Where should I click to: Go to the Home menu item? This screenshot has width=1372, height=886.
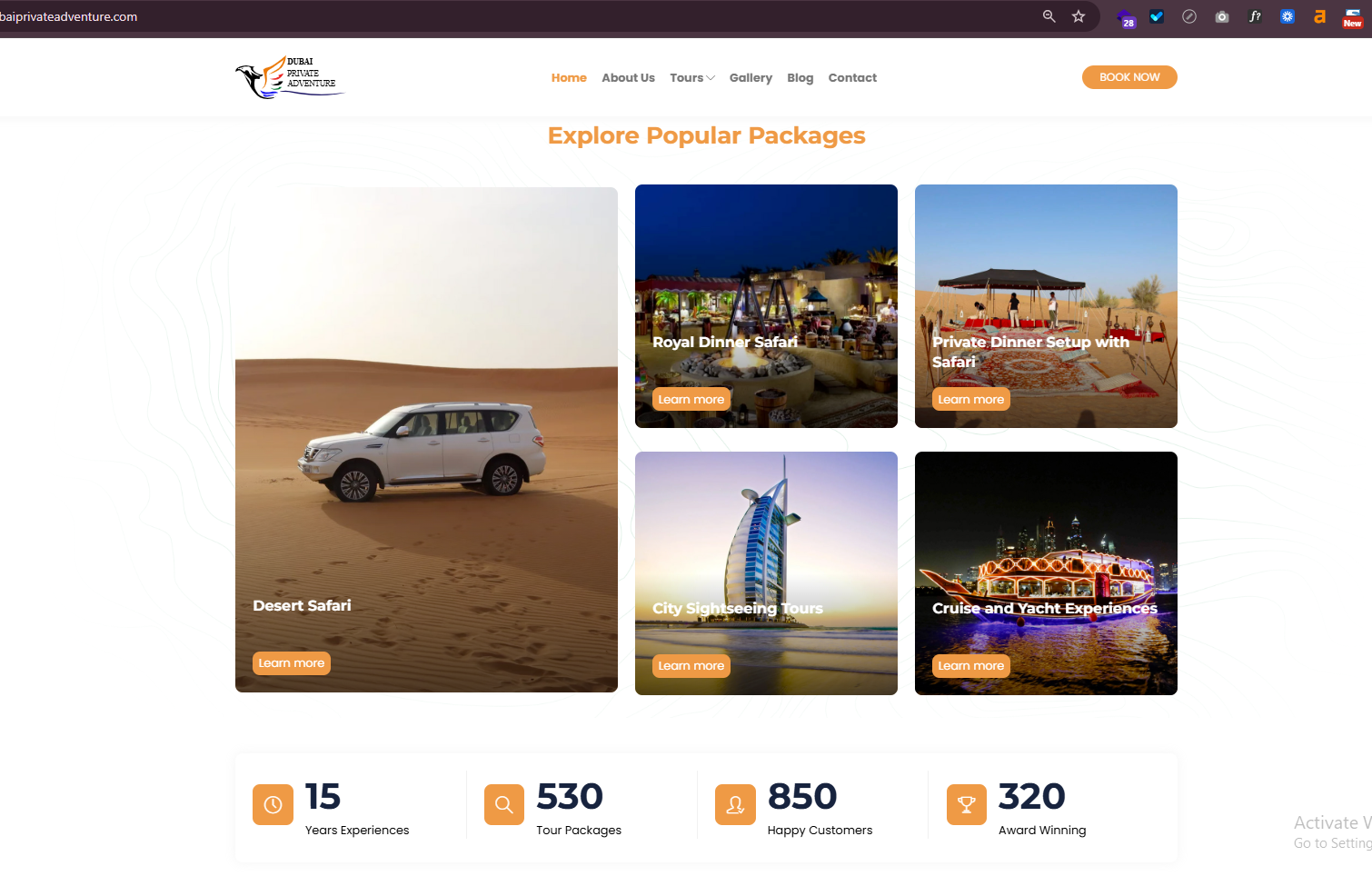(569, 78)
